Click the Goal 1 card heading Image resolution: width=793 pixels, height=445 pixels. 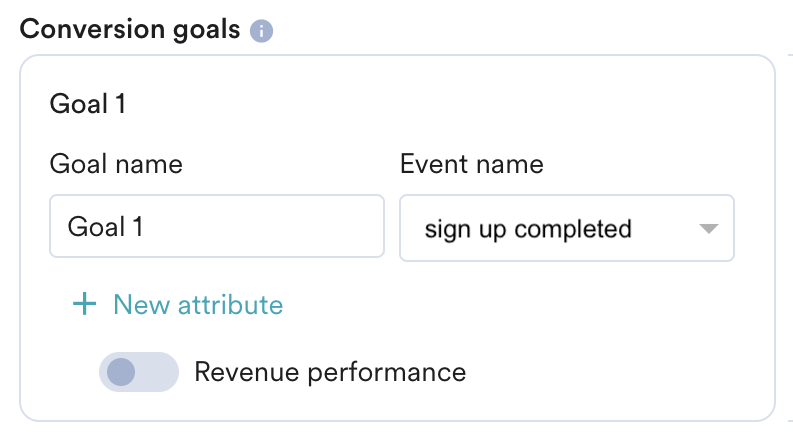pyautogui.click(x=88, y=104)
